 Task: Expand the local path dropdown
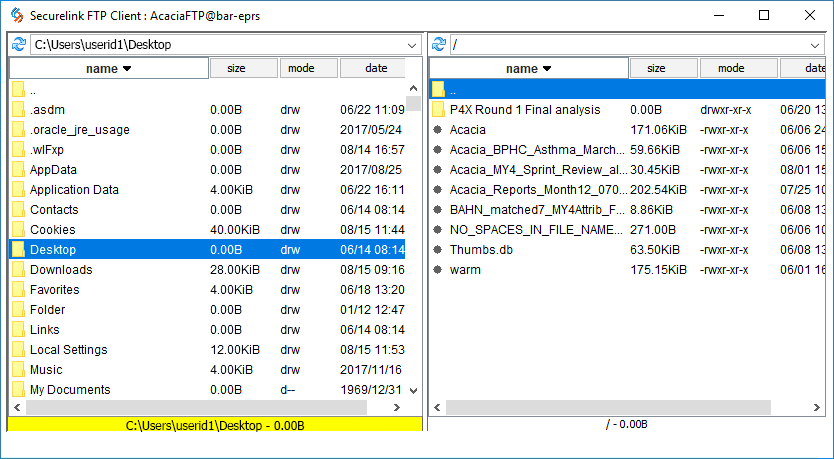click(x=412, y=45)
